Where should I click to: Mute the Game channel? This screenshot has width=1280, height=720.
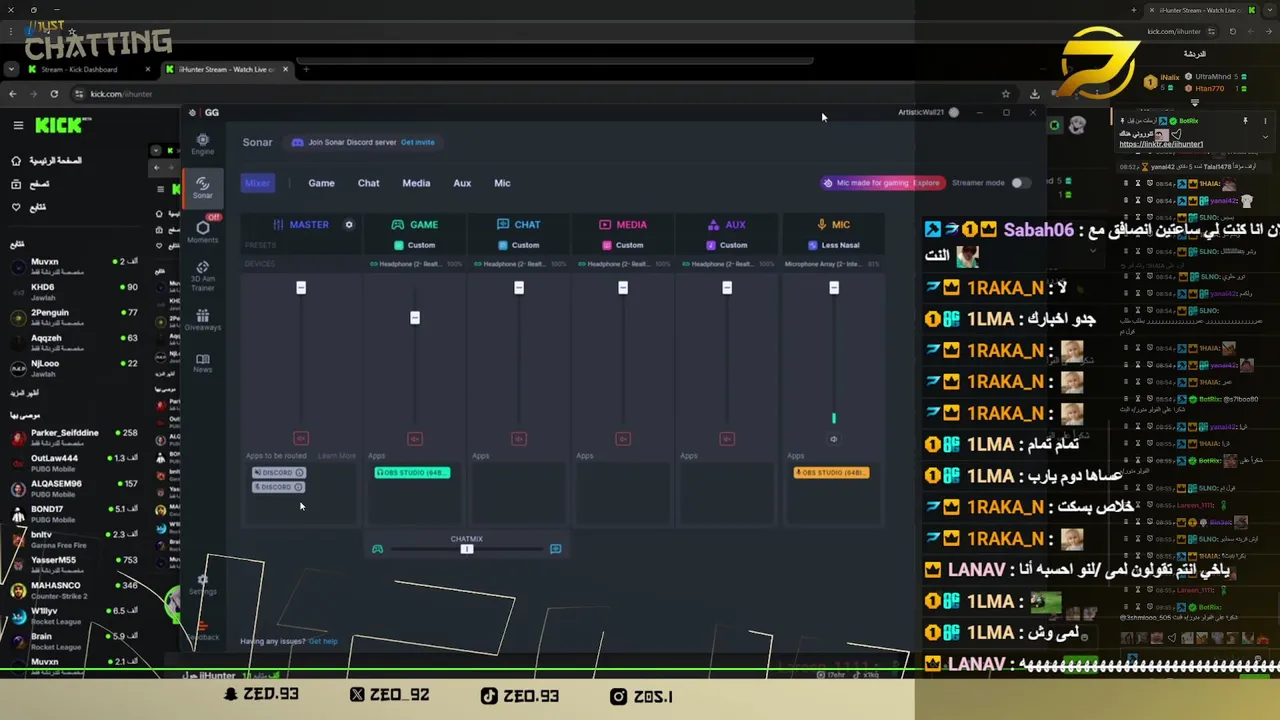click(x=415, y=438)
